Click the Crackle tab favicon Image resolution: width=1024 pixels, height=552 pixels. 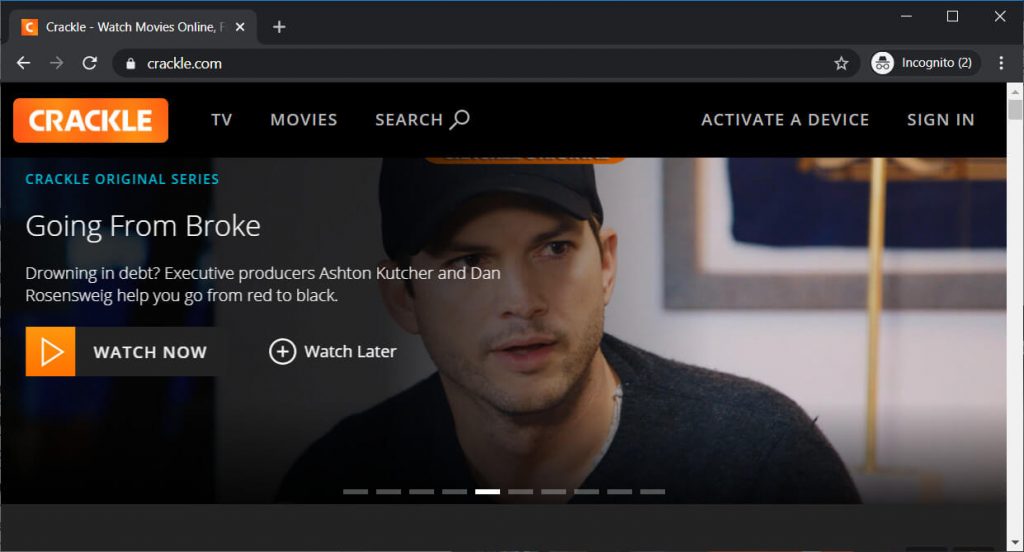coord(29,27)
